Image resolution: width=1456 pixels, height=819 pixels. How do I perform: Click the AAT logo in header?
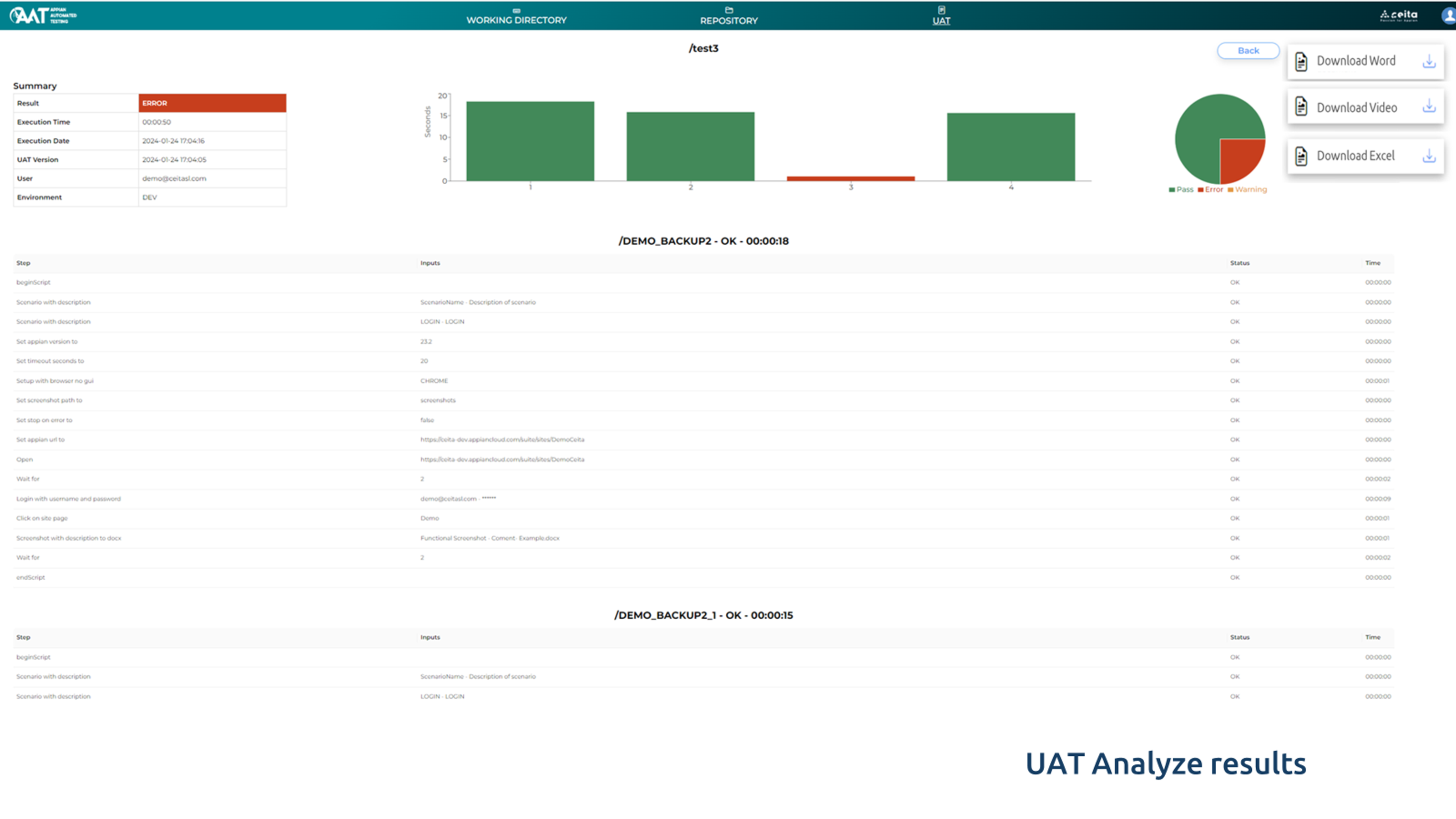coord(43,15)
